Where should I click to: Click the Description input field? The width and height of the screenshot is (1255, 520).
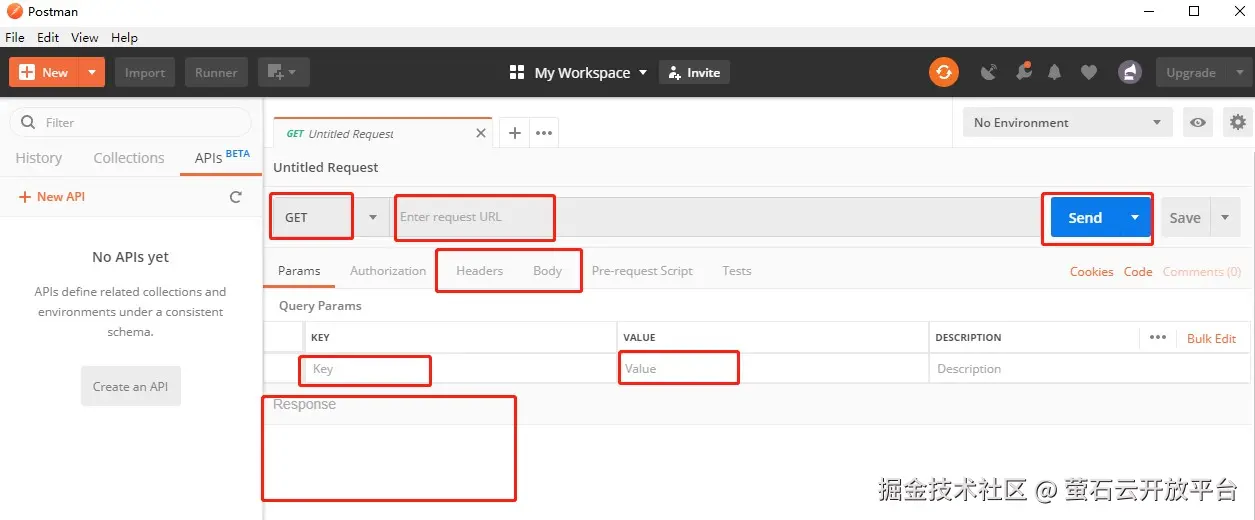pyautogui.click(x=1090, y=369)
